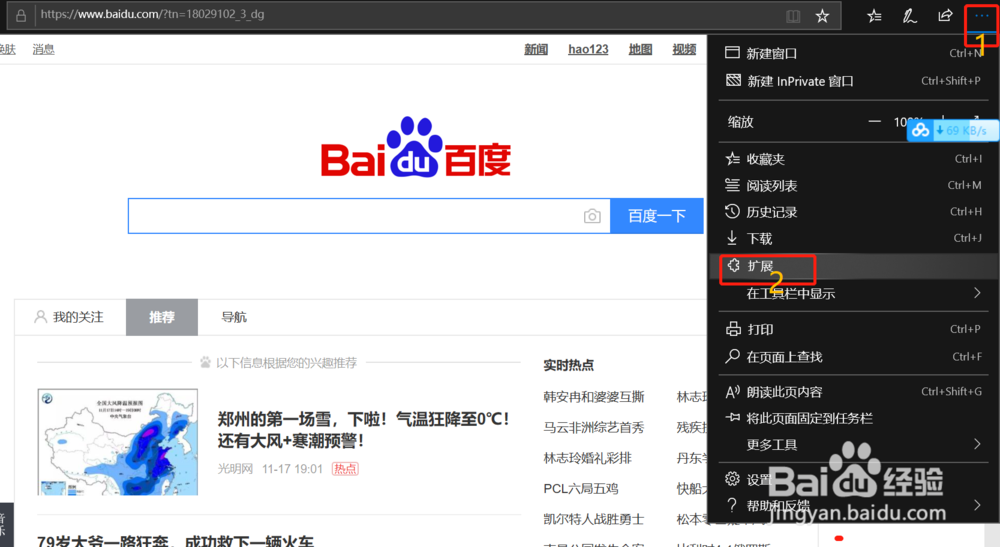Open 阅读列表 menu entry
Screen dimensions: 1000x547
point(855,186)
